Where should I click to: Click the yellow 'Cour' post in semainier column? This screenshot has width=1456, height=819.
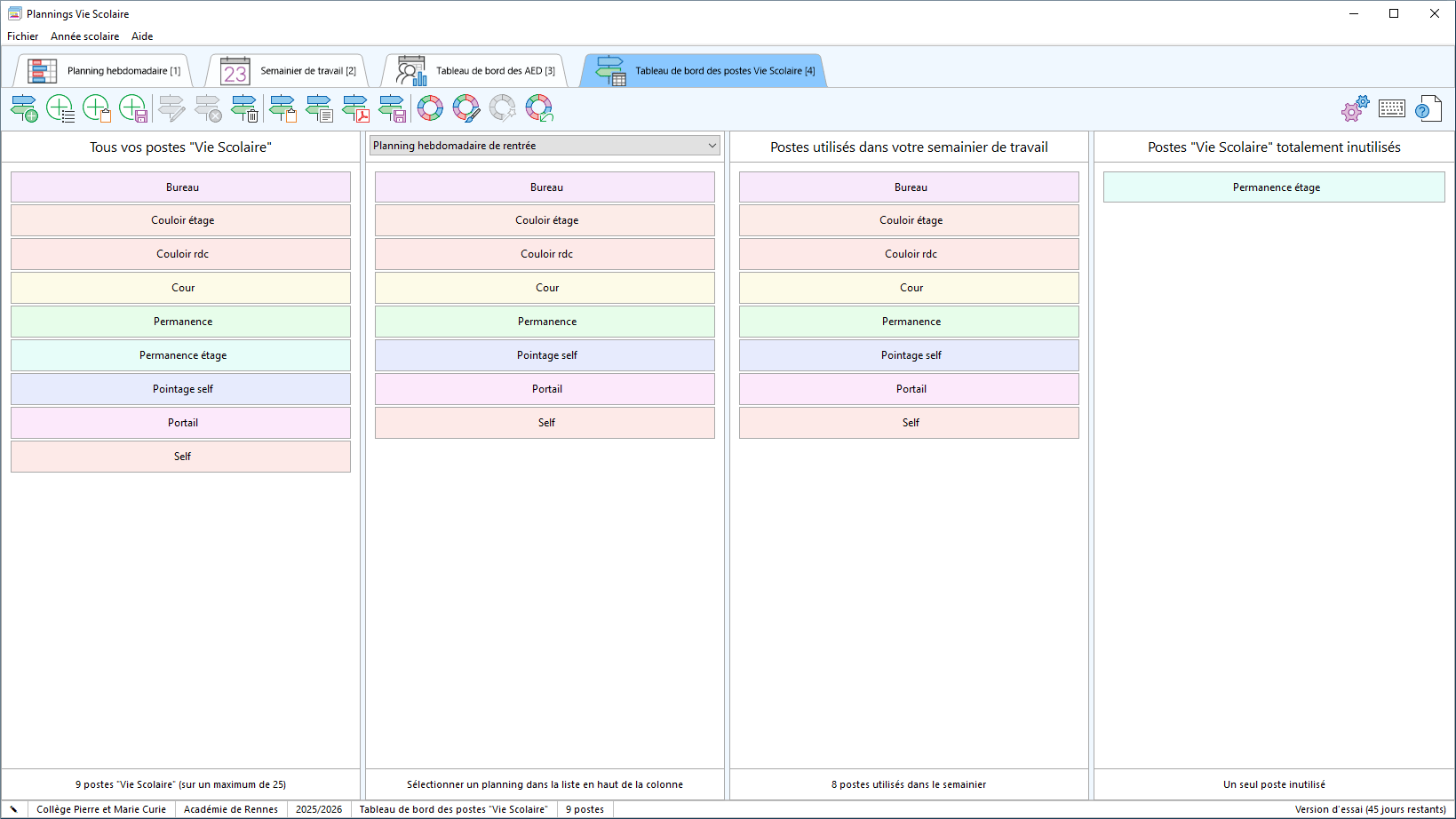(910, 288)
